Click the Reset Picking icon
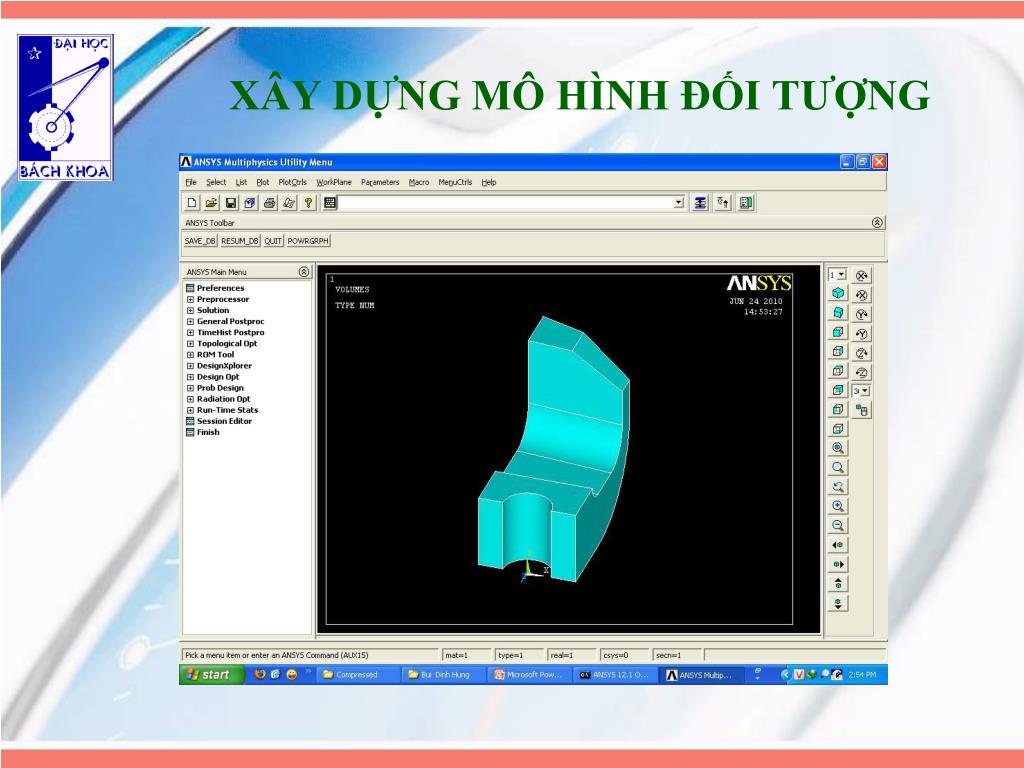1024x768 pixels. point(723,203)
